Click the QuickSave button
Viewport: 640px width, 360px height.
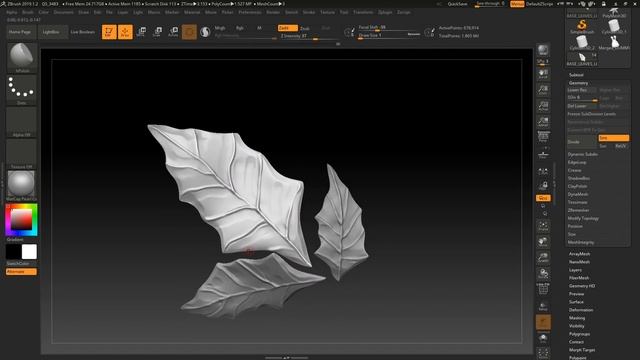(x=458, y=4)
